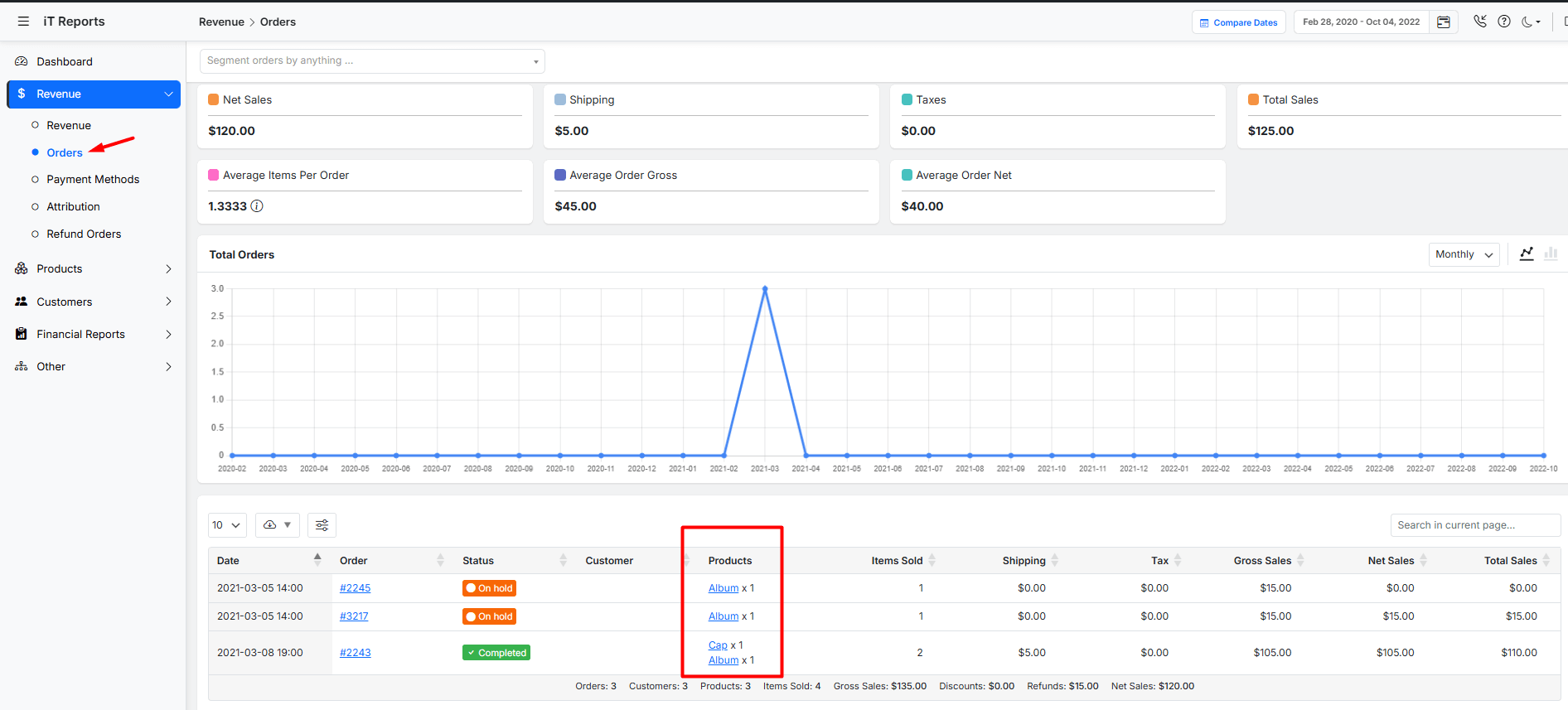Open the help question mark icon
1568x710 pixels.
pyautogui.click(x=1504, y=22)
